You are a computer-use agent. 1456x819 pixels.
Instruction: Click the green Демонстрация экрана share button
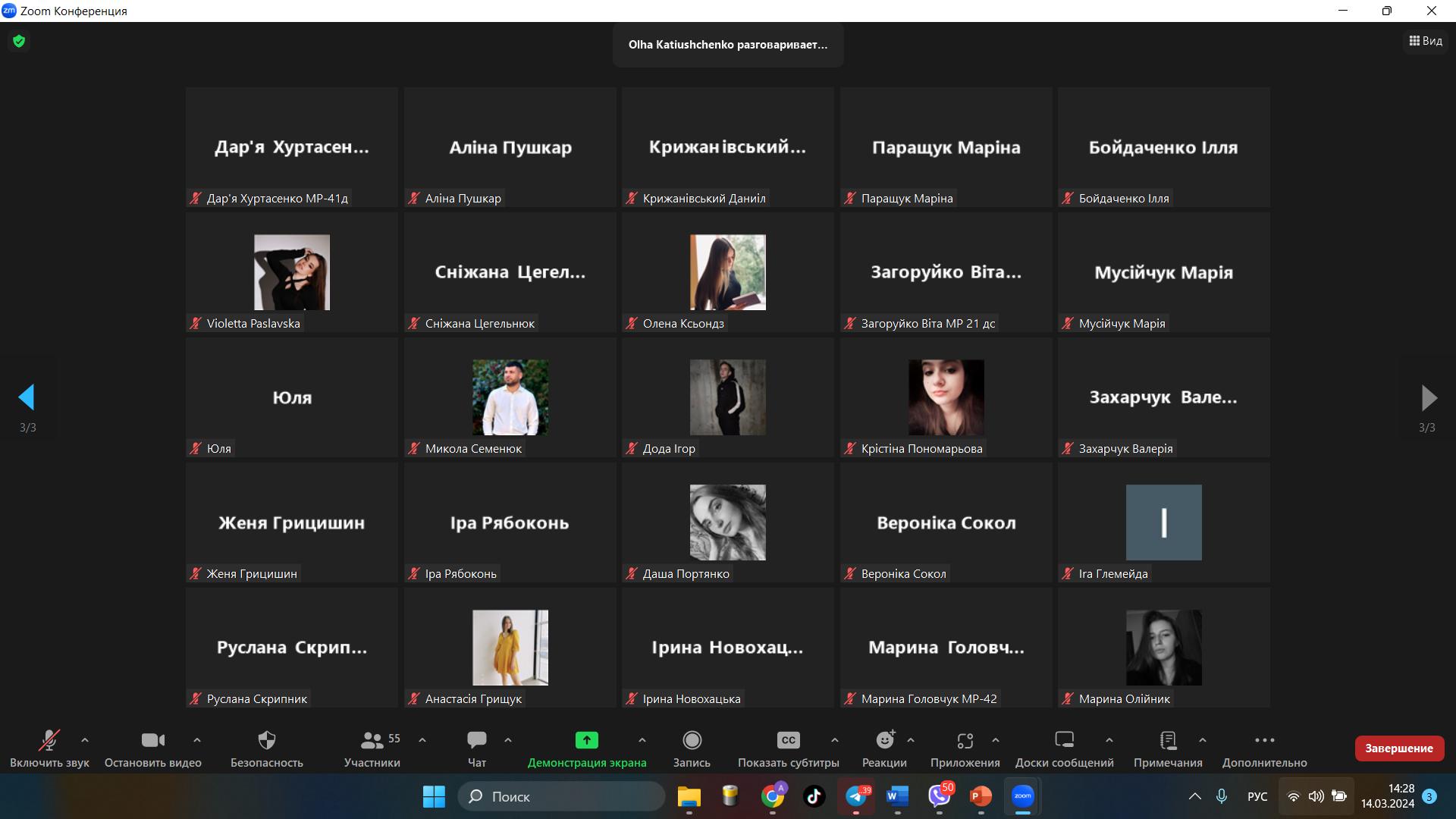586,740
